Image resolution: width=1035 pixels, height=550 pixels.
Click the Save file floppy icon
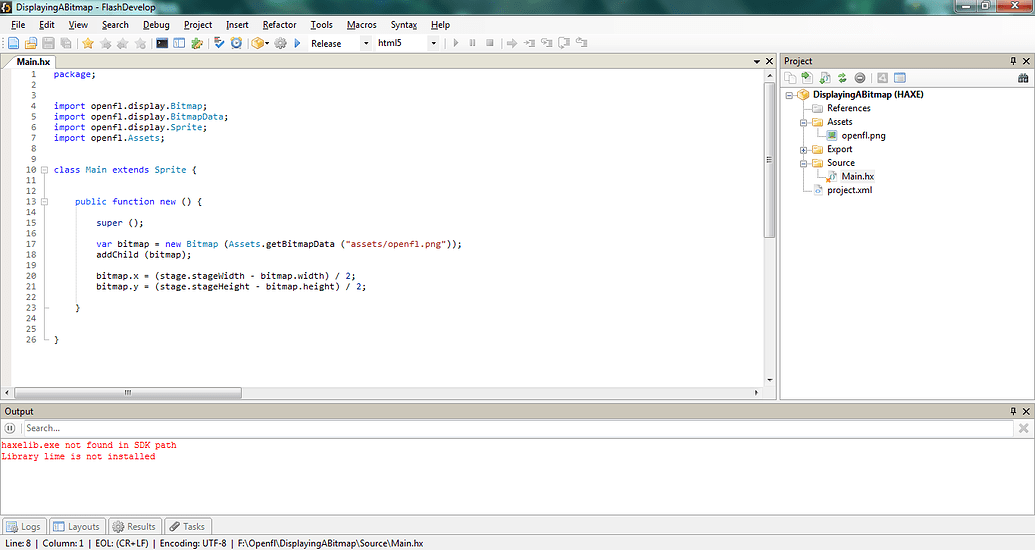(48, 43)
